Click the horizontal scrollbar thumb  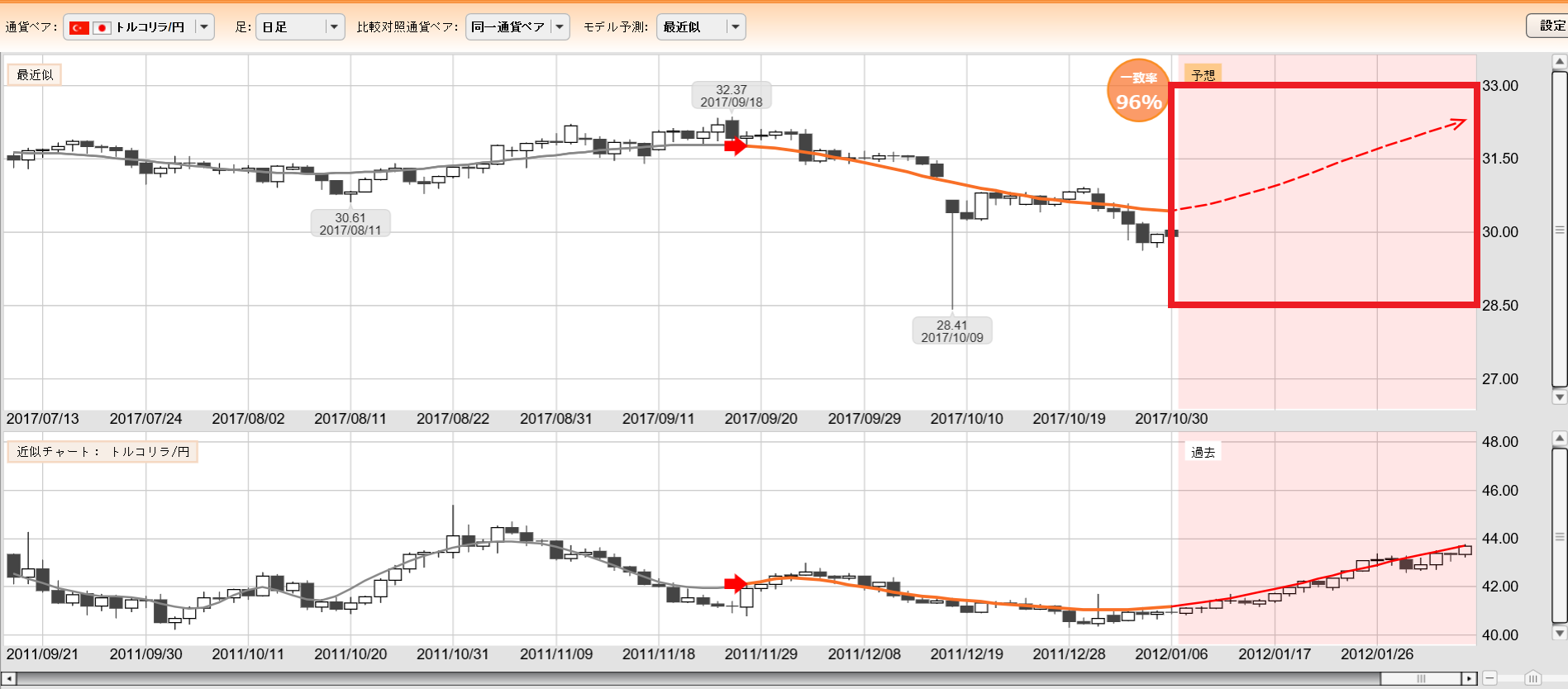tap(1422, 679)
